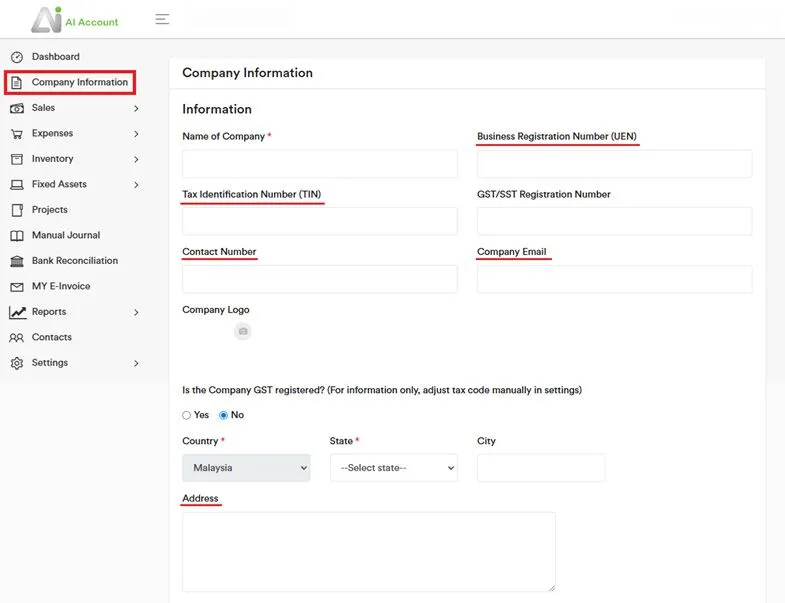Viewport: 785px width, 603px height.
Task: Click the Projects icon in sidebar
Action: click(x=16, y=210)
